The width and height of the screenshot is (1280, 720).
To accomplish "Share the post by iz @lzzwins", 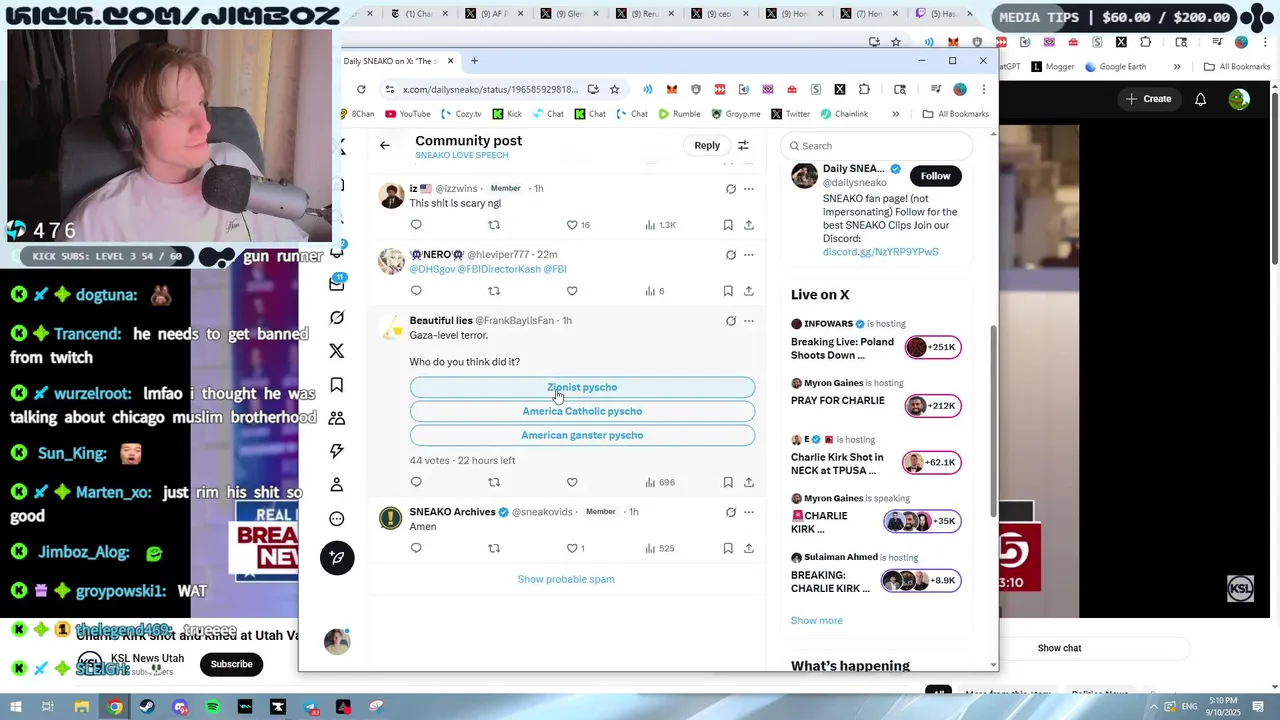I will tap(748, 225).
